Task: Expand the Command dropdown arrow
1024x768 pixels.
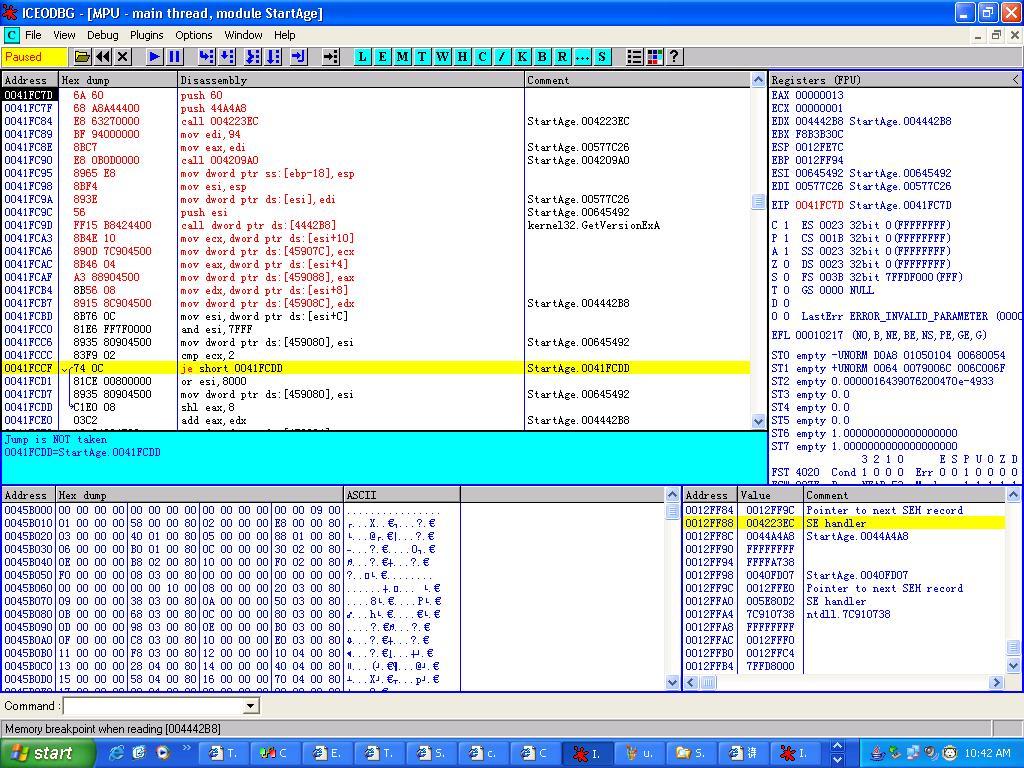Action: (249, 706)
